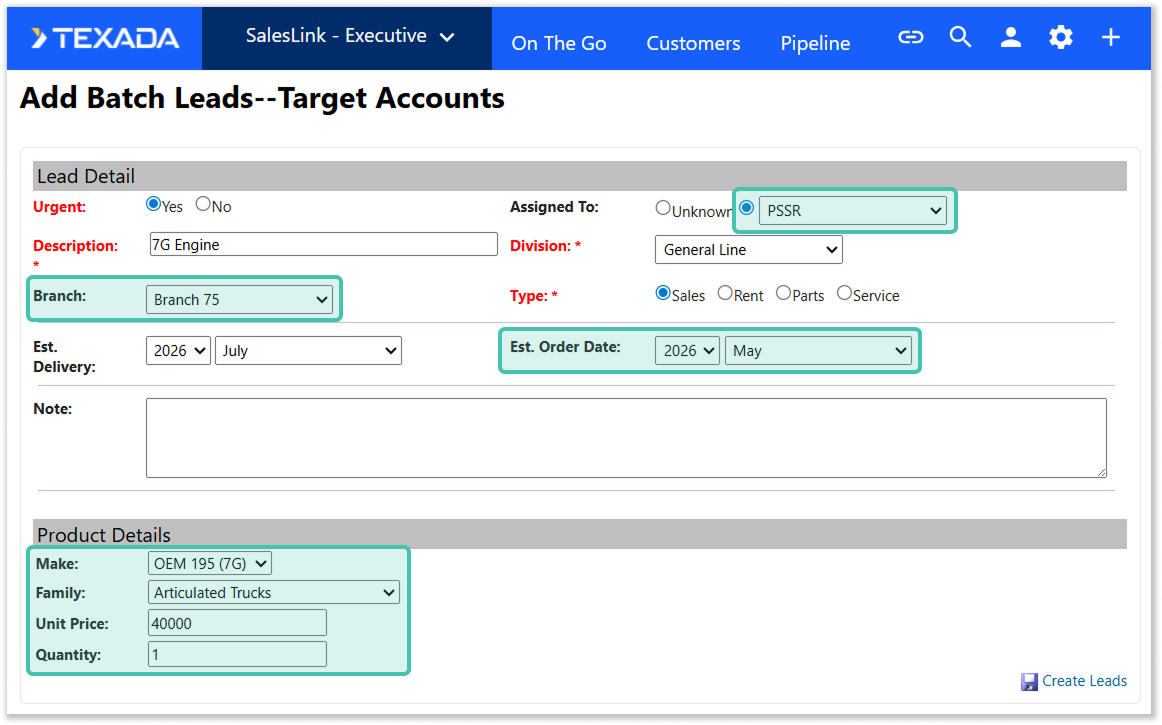Viewport: 1162px width, 725px height.
Task: Click the save disk icon beside Create Leads
Action: coord(1029,682)
